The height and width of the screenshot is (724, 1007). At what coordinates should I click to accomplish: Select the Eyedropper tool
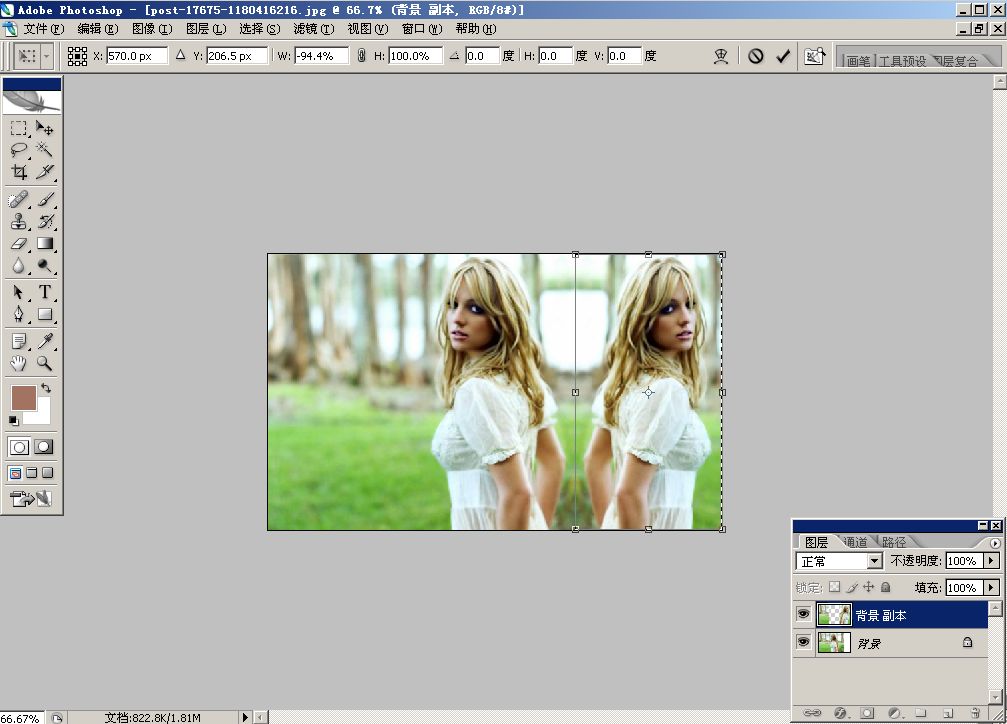tap(45, 342)
